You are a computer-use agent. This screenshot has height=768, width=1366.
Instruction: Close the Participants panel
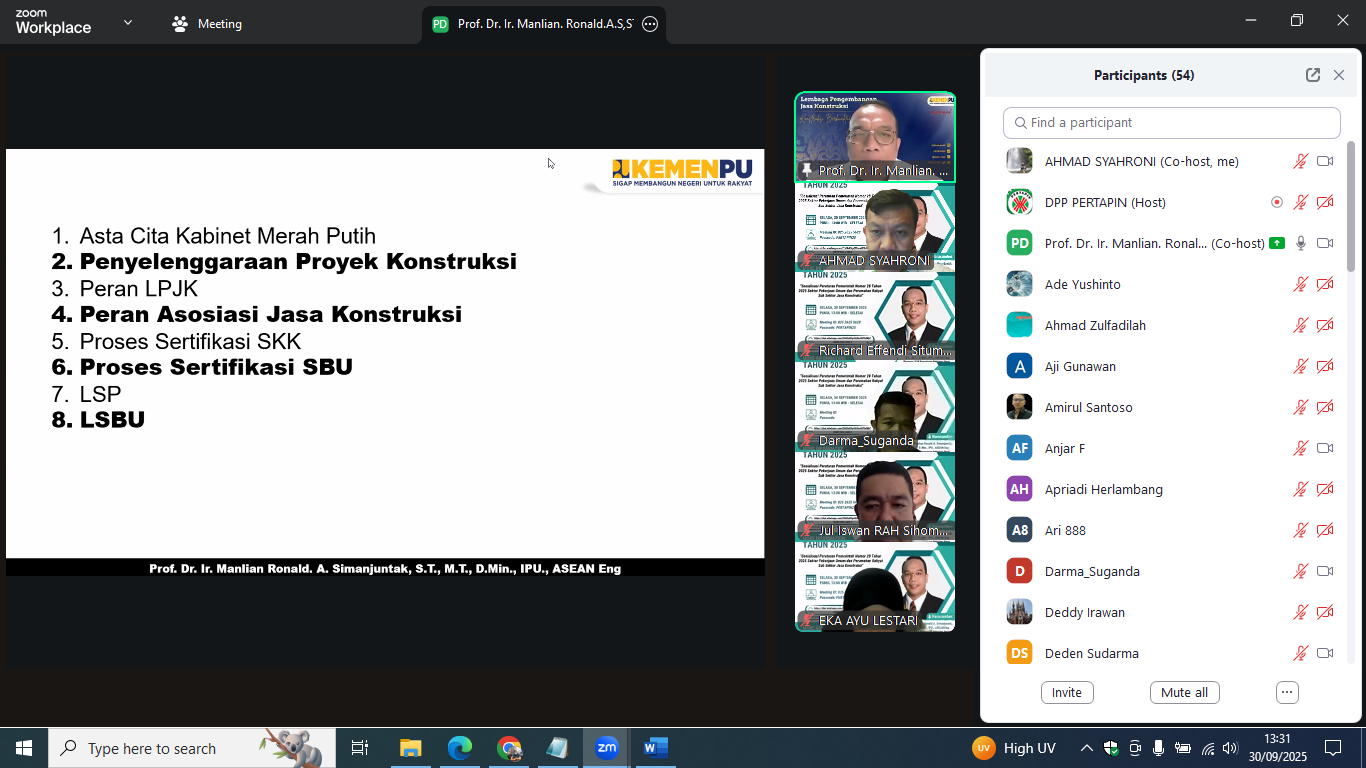(1339, 75)
